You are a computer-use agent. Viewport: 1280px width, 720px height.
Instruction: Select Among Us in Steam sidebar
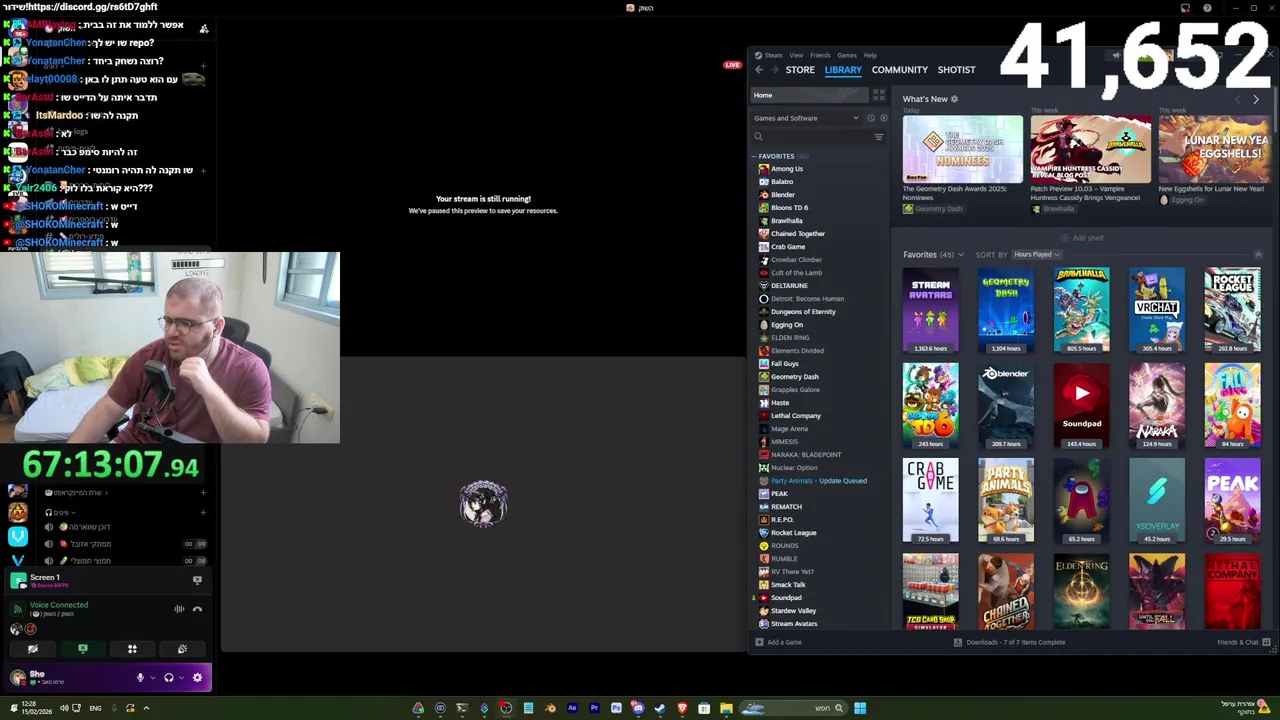point(787,169)
